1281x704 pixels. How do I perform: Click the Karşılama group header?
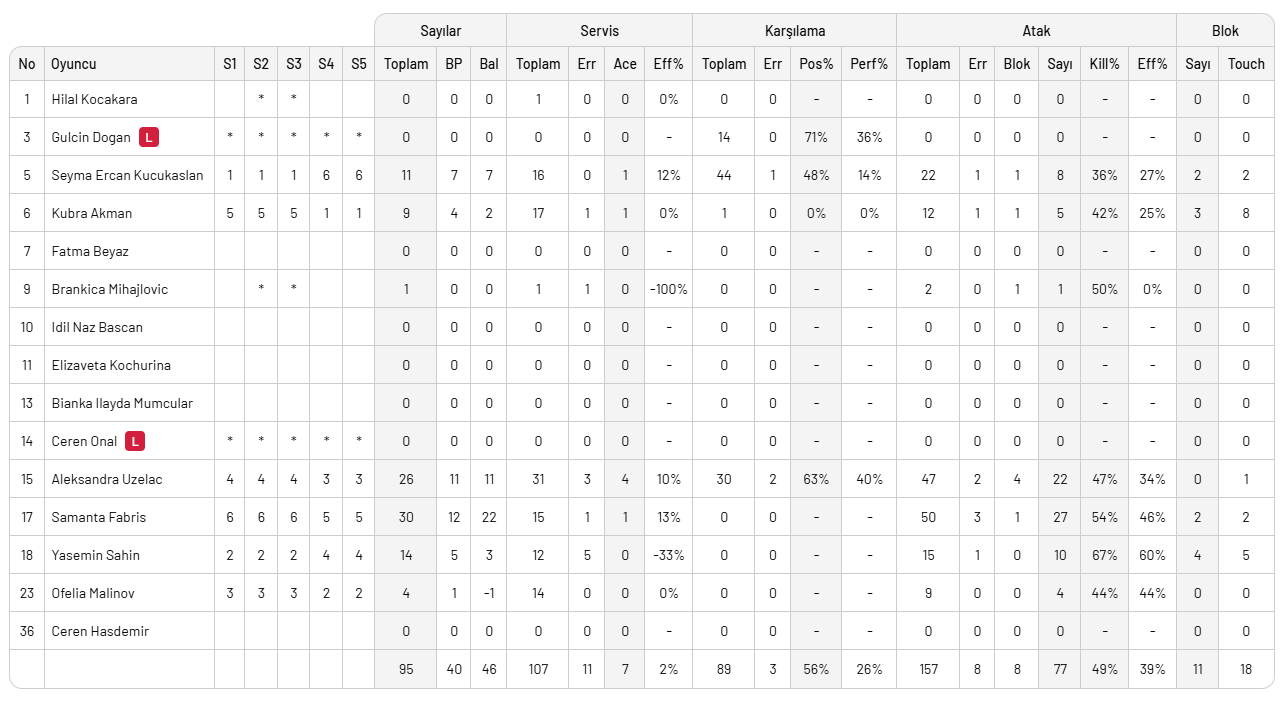coord(794,31)
